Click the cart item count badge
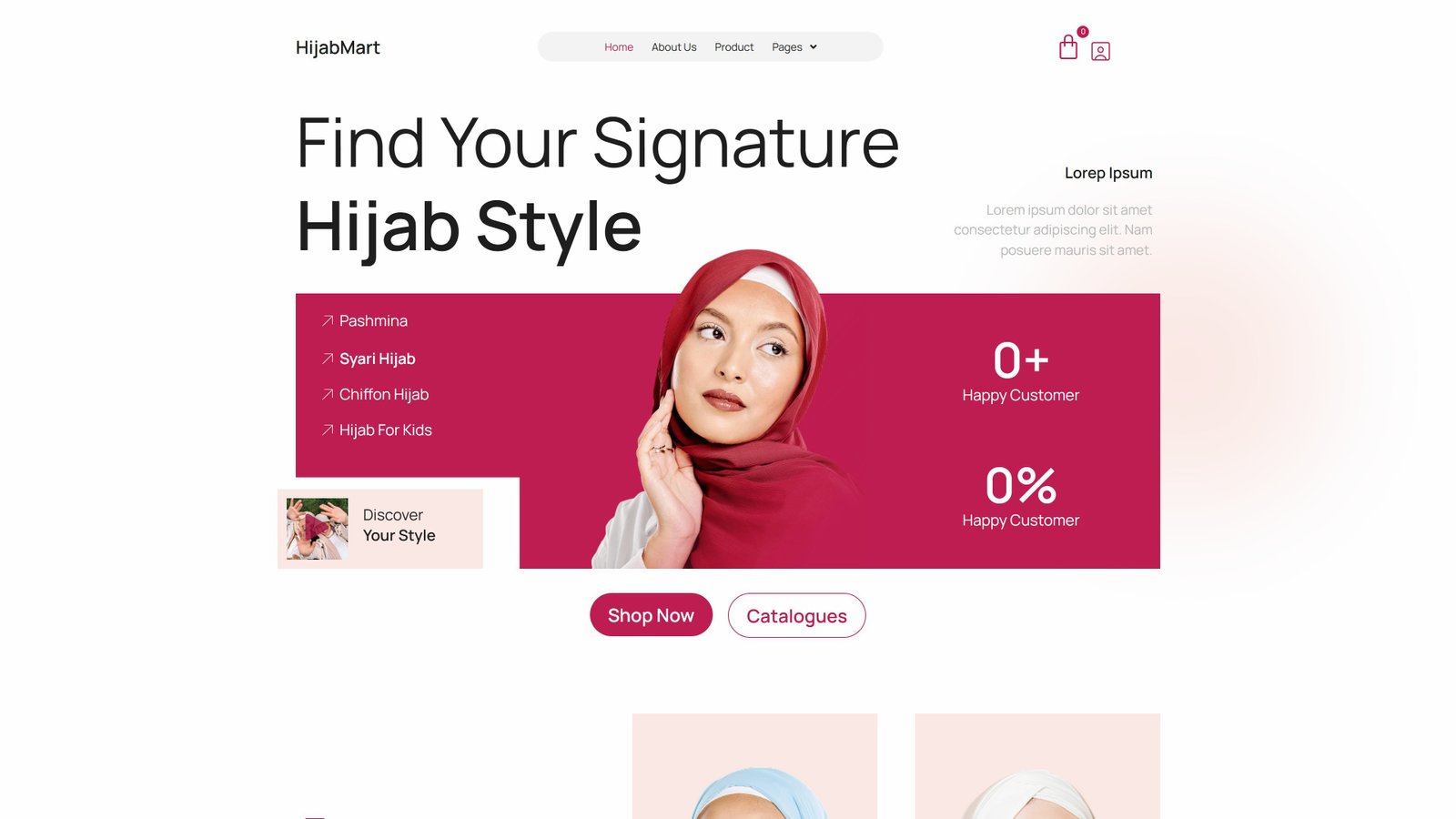Viewport: 1456px width, 819px height. tap(1083, 32)
